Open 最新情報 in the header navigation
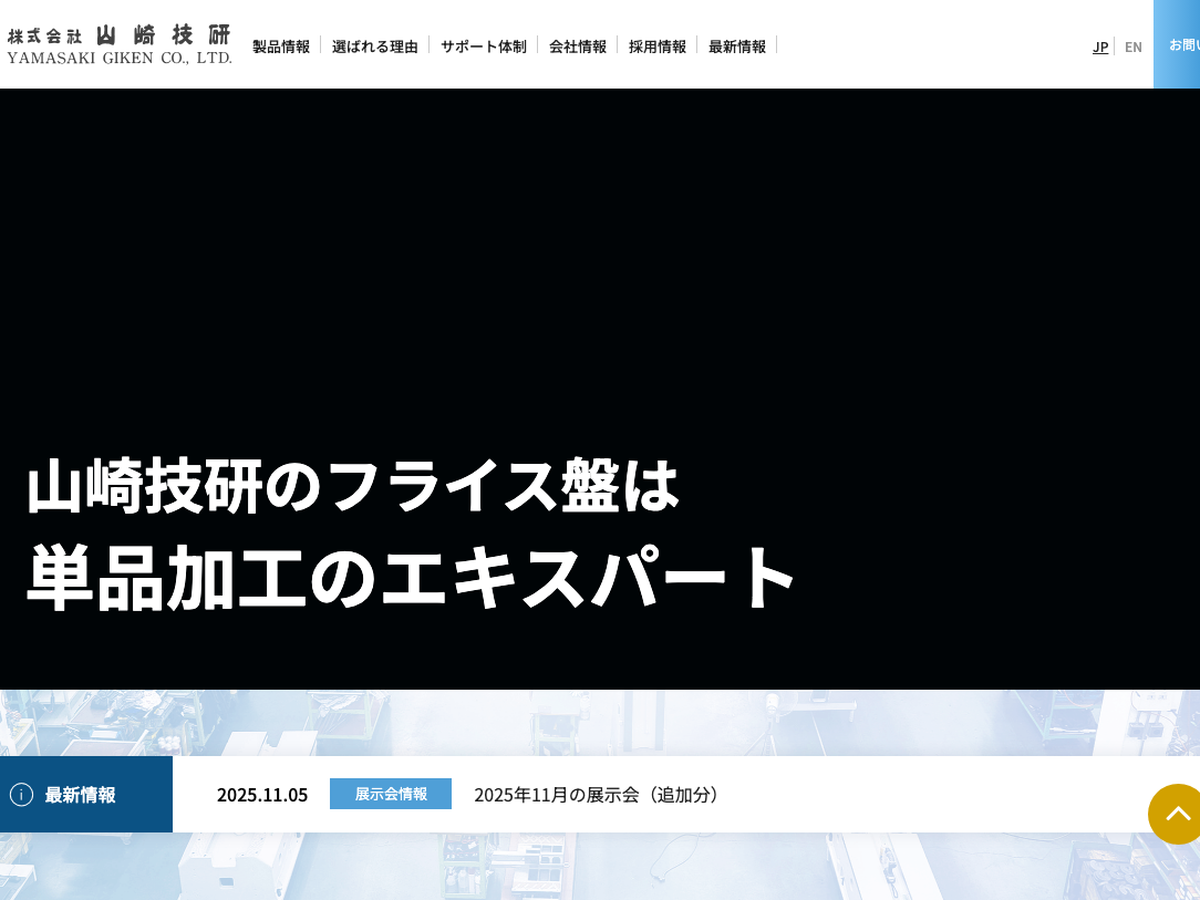Image resolution: width=1200 pixels, height=900 pixels. pos(737,46)
